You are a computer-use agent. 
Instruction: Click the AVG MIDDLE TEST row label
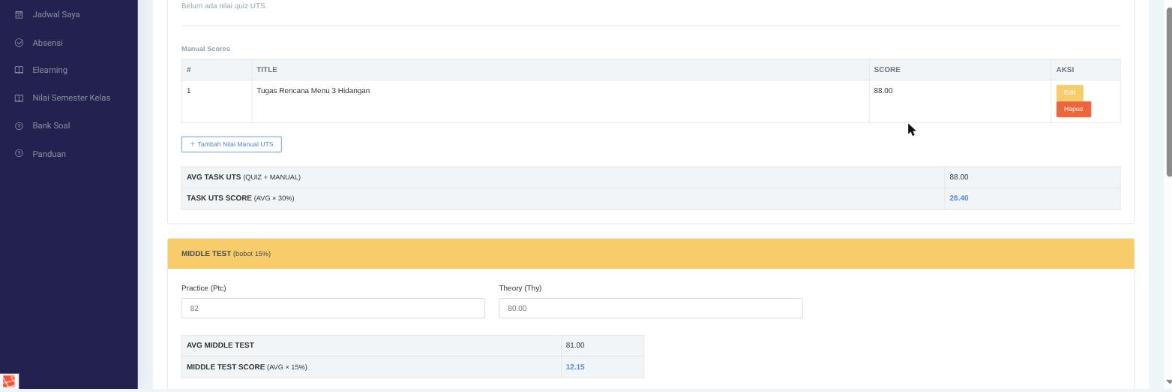[220, 346]
